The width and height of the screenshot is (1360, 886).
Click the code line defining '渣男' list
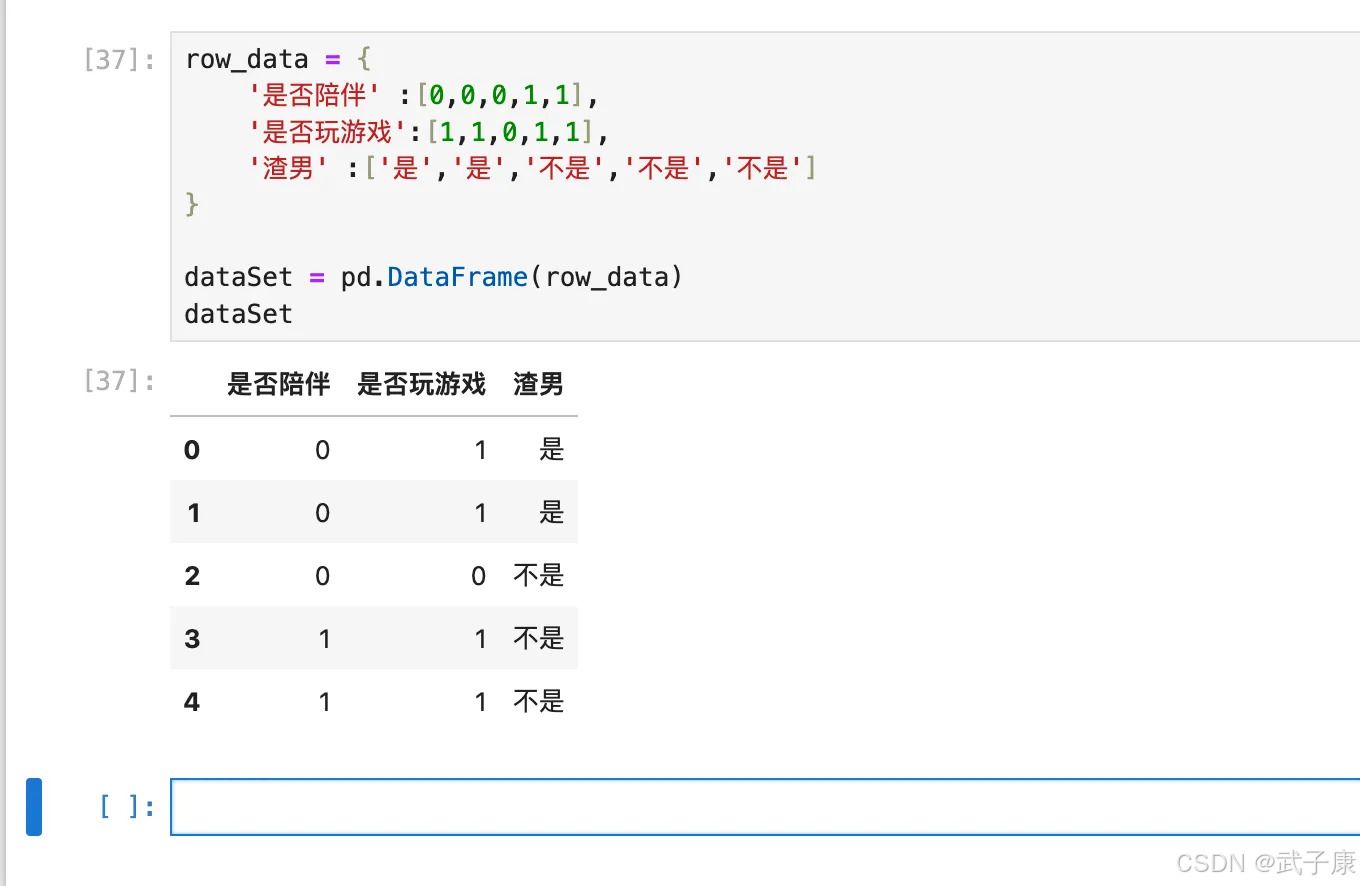(x=532, y=168)
